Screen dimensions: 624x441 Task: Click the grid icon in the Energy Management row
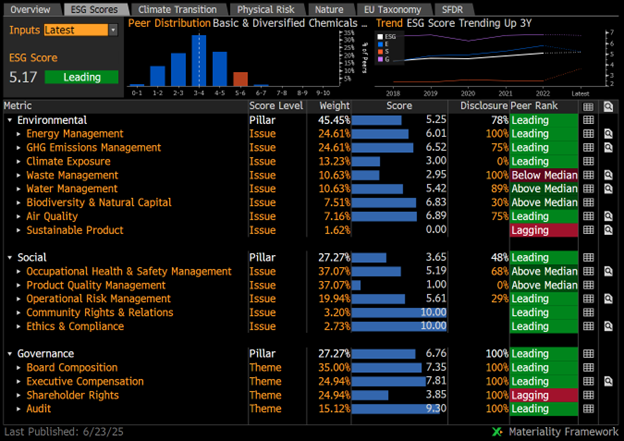[588, 133]
